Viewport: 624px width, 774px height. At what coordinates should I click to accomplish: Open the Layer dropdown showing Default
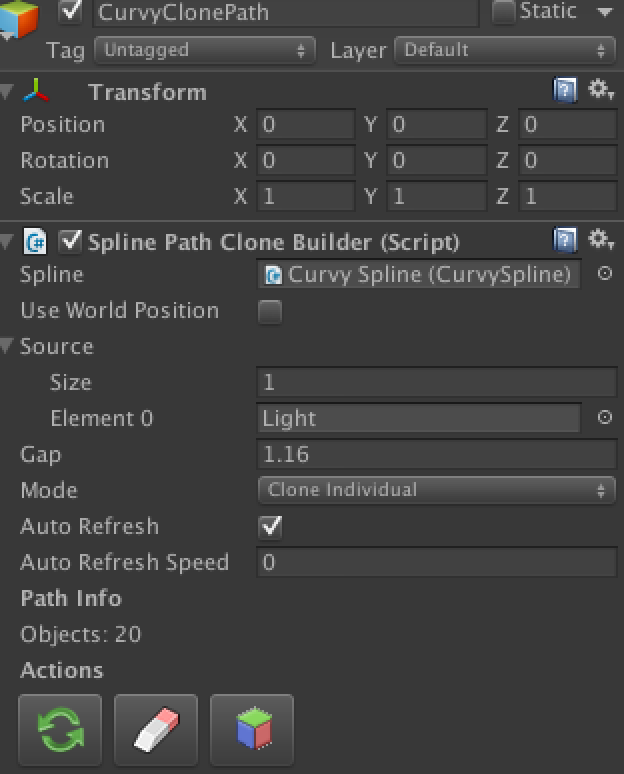pos(505,50)
